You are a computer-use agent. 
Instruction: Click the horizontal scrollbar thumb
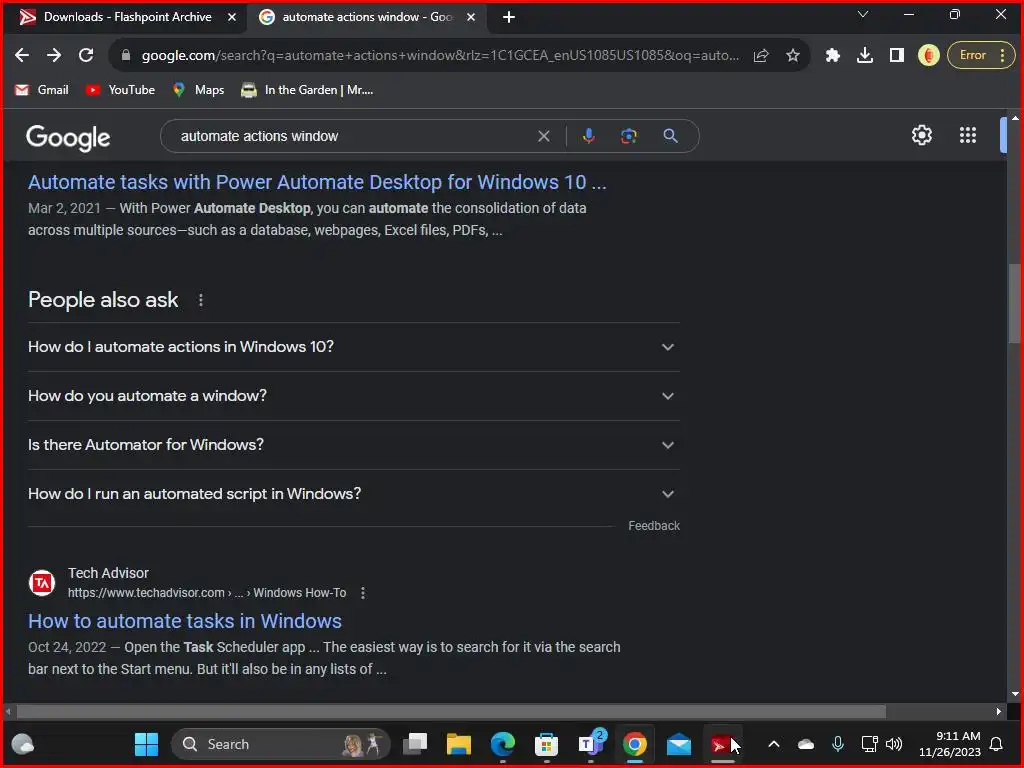coord(451,711)
